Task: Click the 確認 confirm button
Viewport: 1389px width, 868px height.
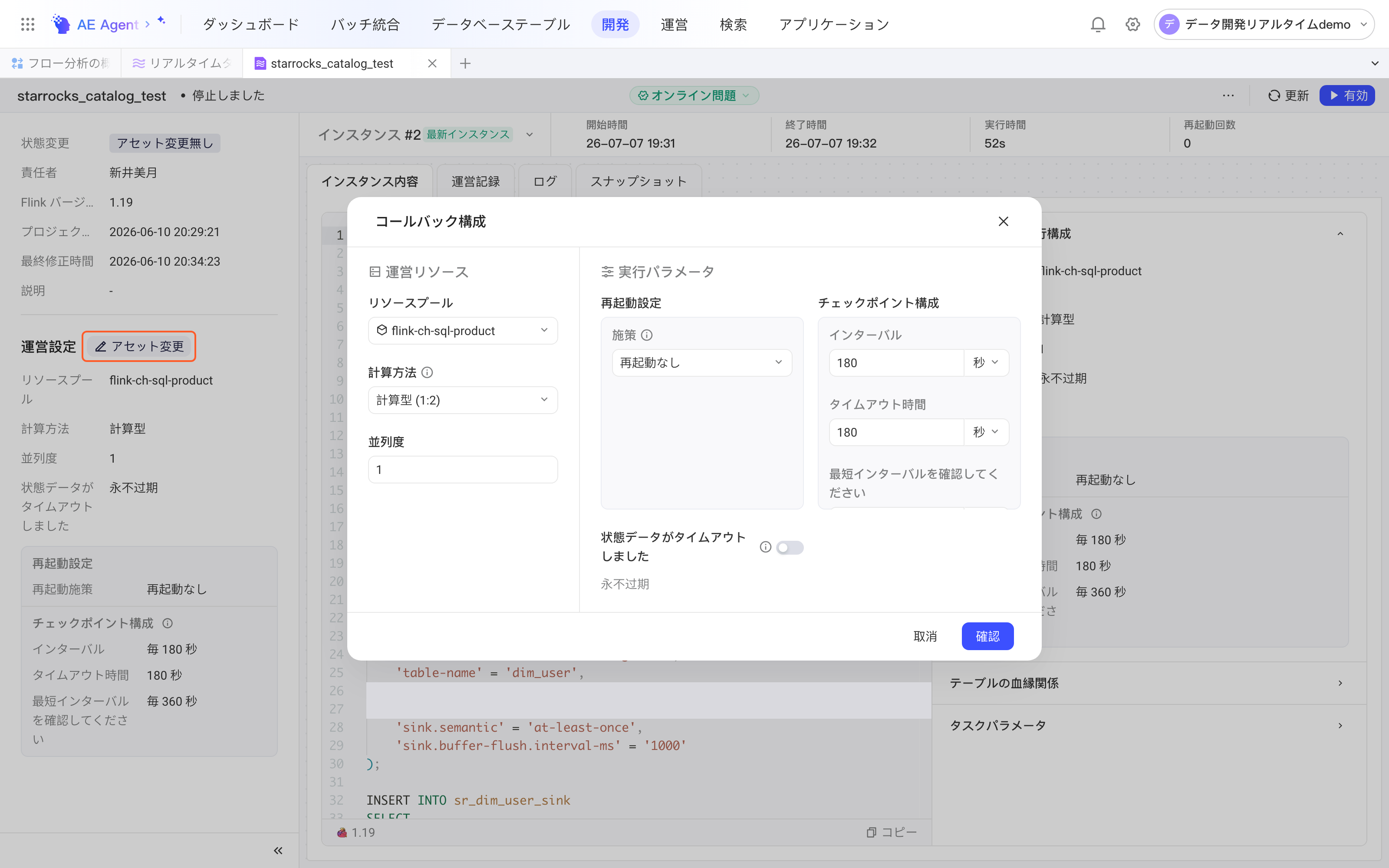Action: (987, 636)
